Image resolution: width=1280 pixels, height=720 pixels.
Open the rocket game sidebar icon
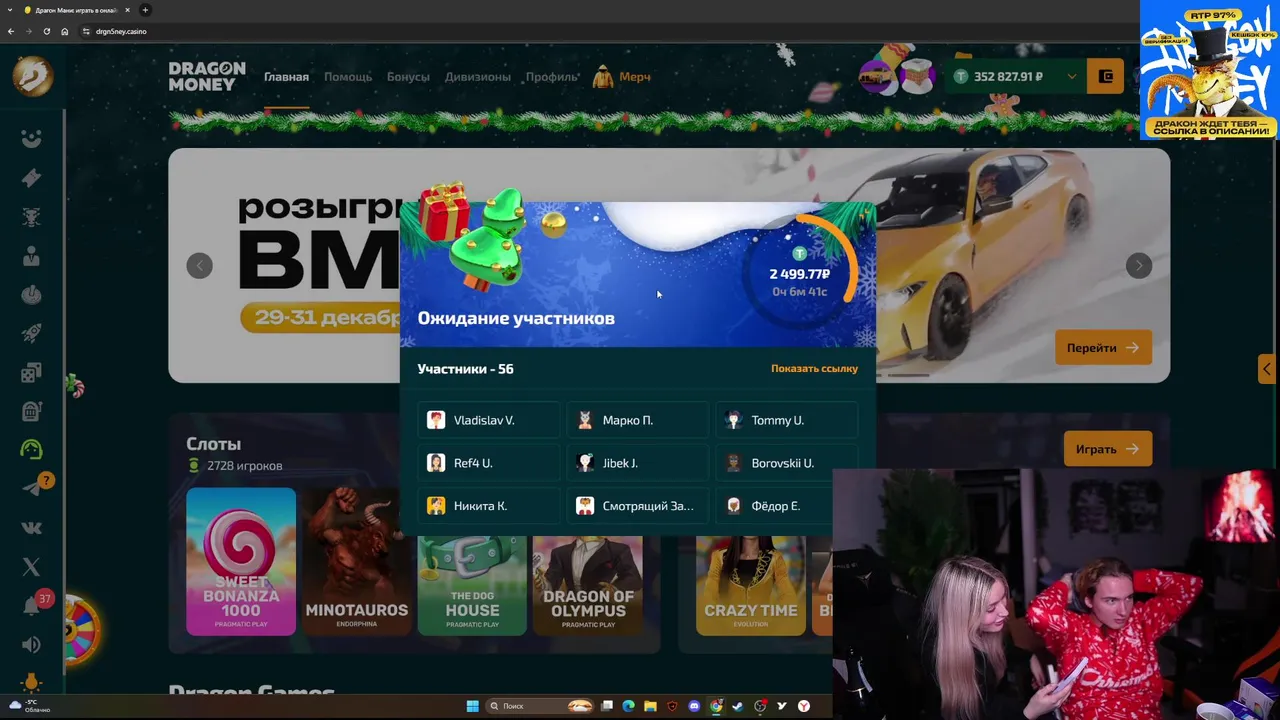pyautogui.click(x=31, y=333)
